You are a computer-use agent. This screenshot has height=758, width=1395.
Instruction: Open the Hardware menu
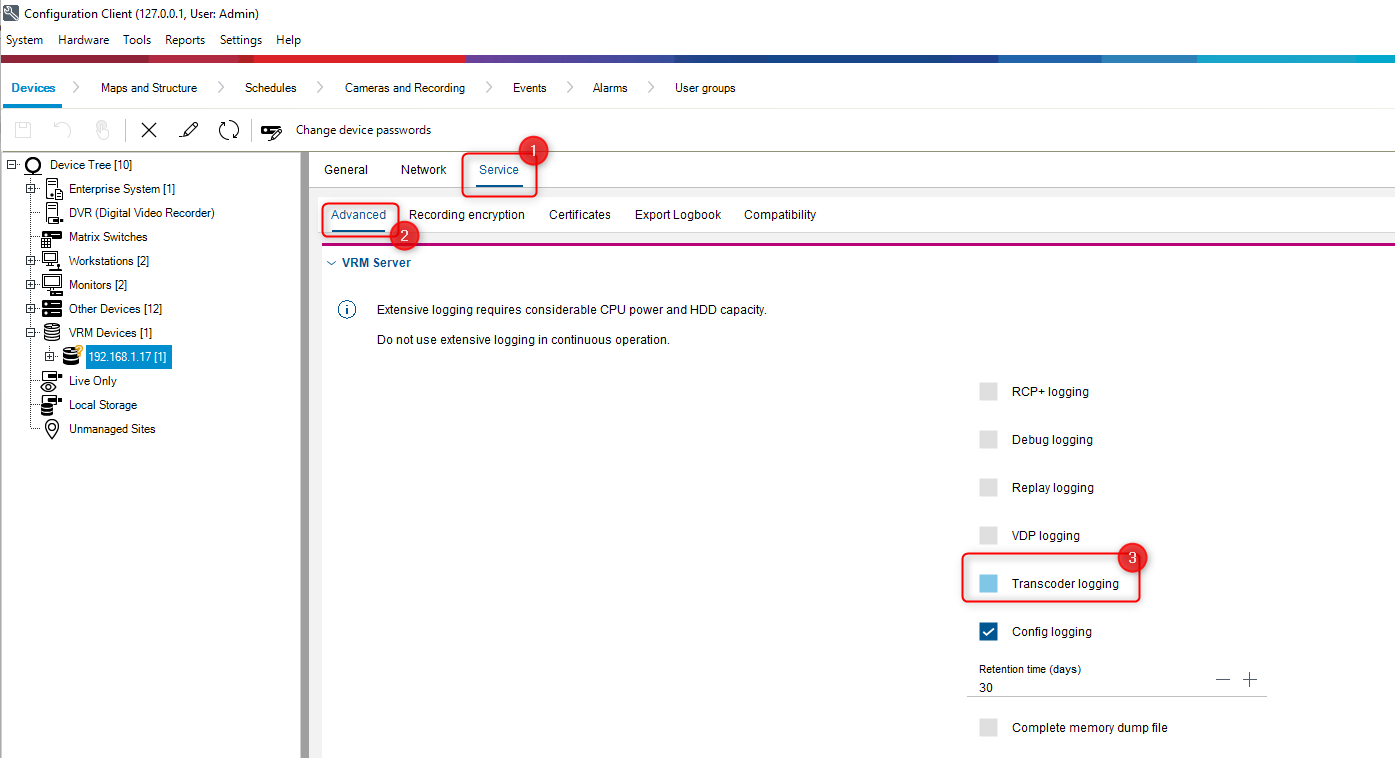coord(83,40)
